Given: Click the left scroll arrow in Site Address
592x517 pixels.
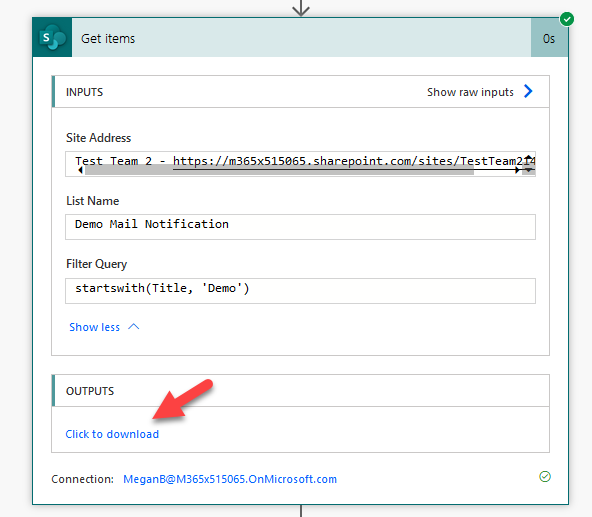Looking at the screenshot, I should [80, 170].
